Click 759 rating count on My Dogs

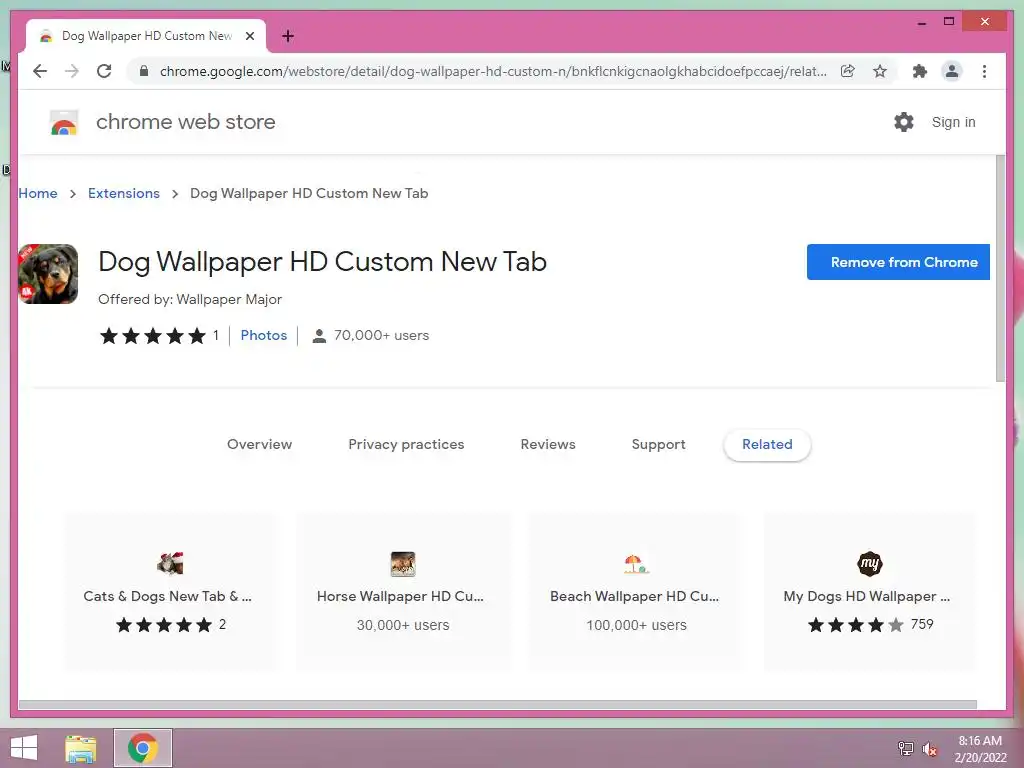pos(922,624)
